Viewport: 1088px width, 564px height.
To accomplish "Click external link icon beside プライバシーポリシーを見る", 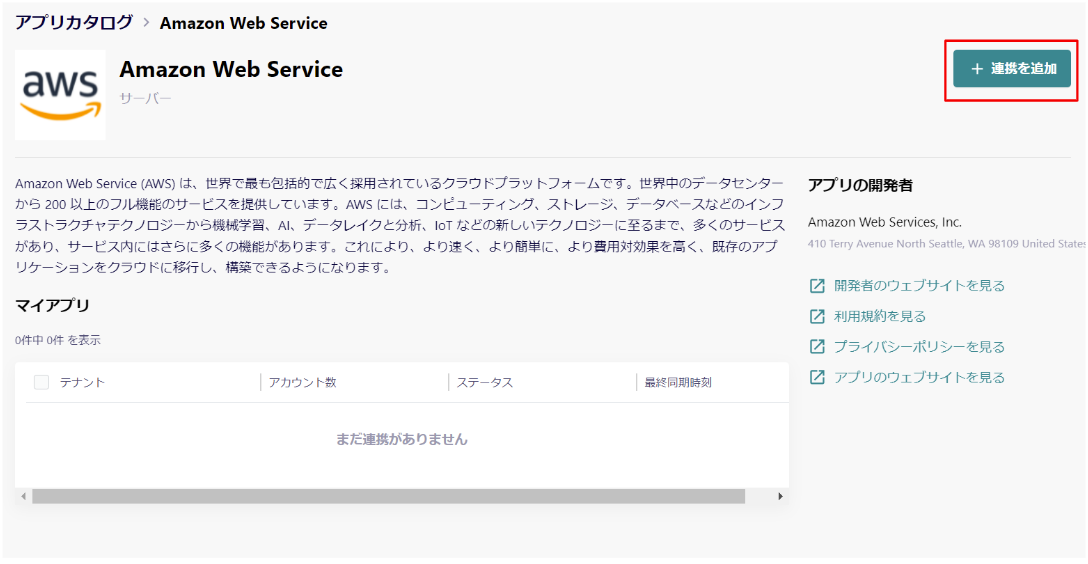I will 817,347.
